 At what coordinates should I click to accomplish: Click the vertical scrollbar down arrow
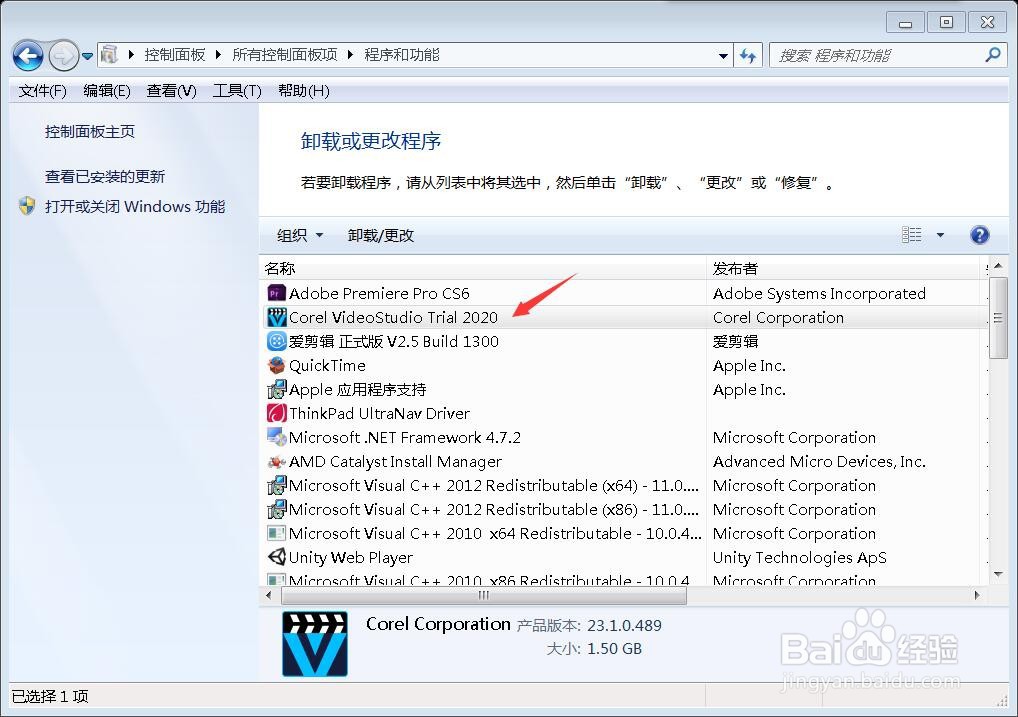pyautogui.click(x=999, y=575)
